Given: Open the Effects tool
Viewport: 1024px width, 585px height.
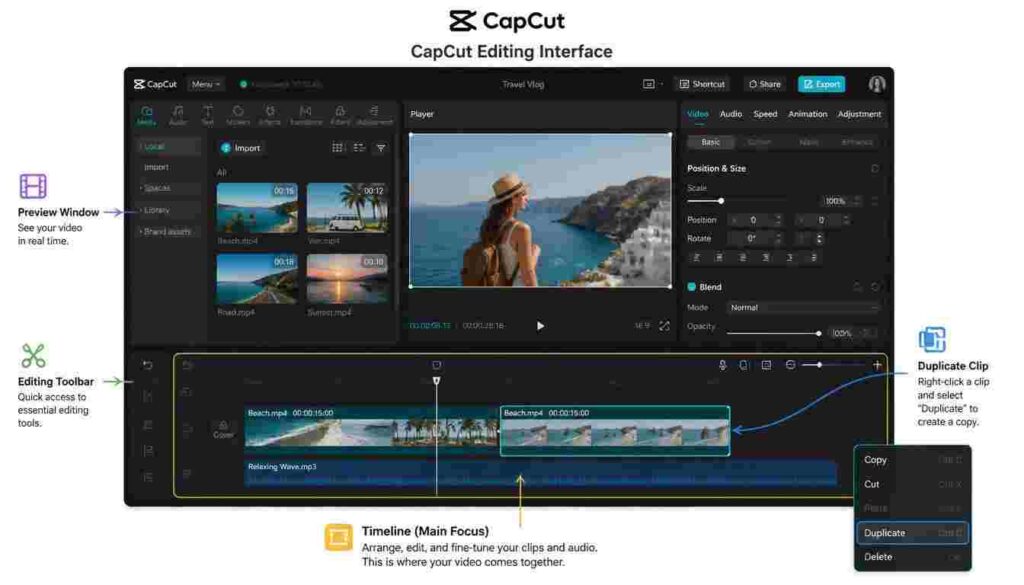Looking at the screenshot, I should tap(270, 115).
